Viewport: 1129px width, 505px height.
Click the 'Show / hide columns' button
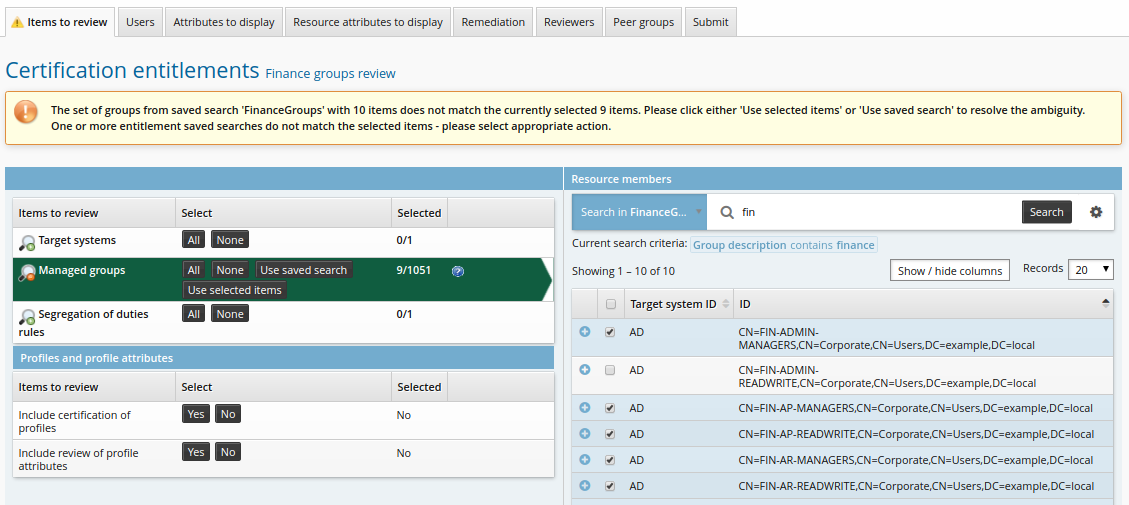[x=949, y=271]
